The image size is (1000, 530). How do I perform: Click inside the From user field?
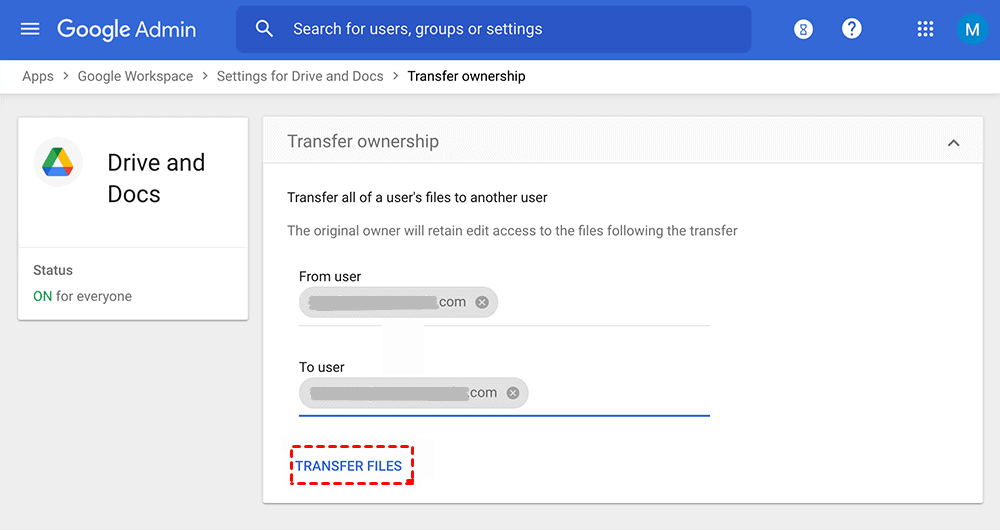pyautogui.click(x=600, y=303)
